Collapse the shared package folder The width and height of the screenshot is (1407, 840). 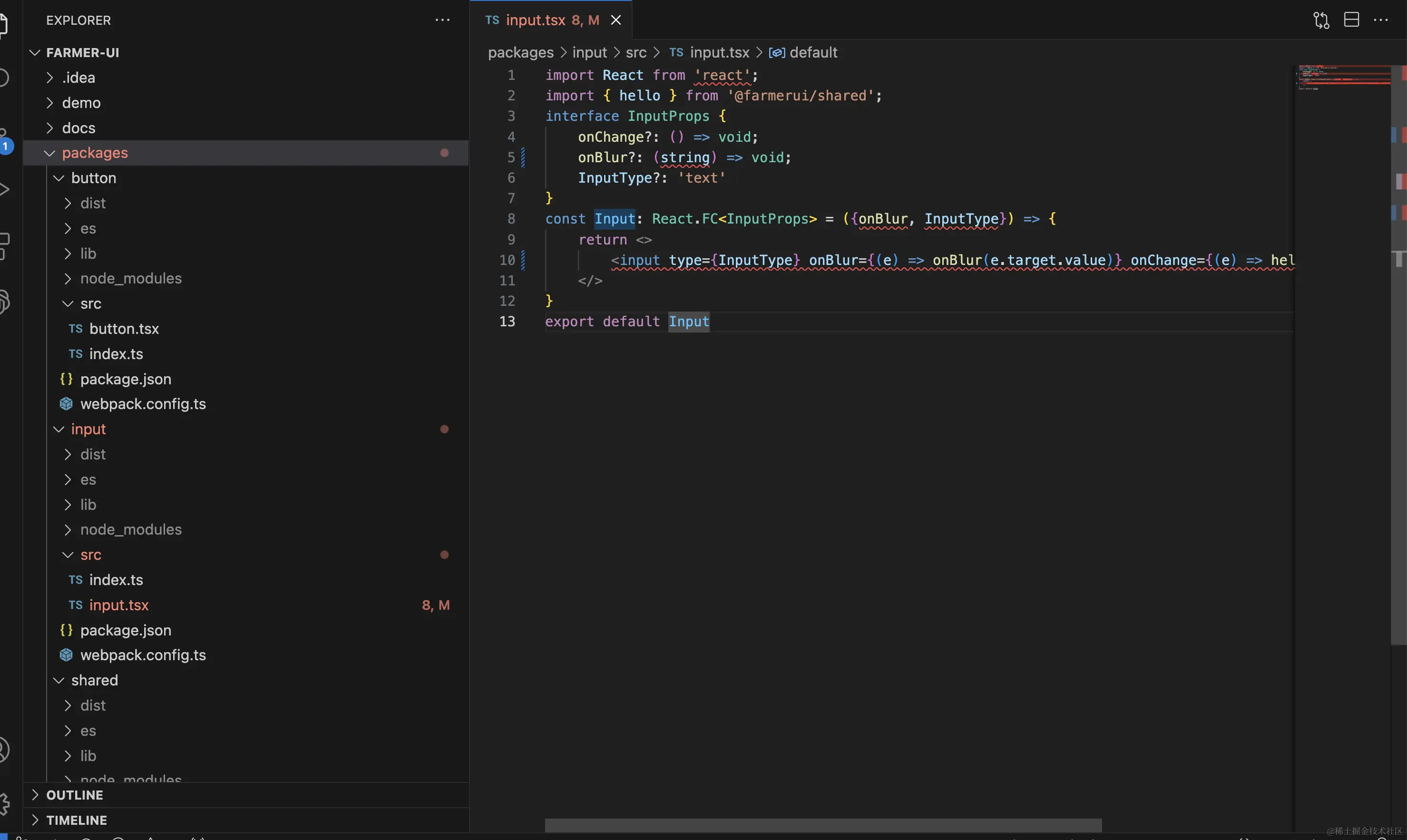point(246,680)
